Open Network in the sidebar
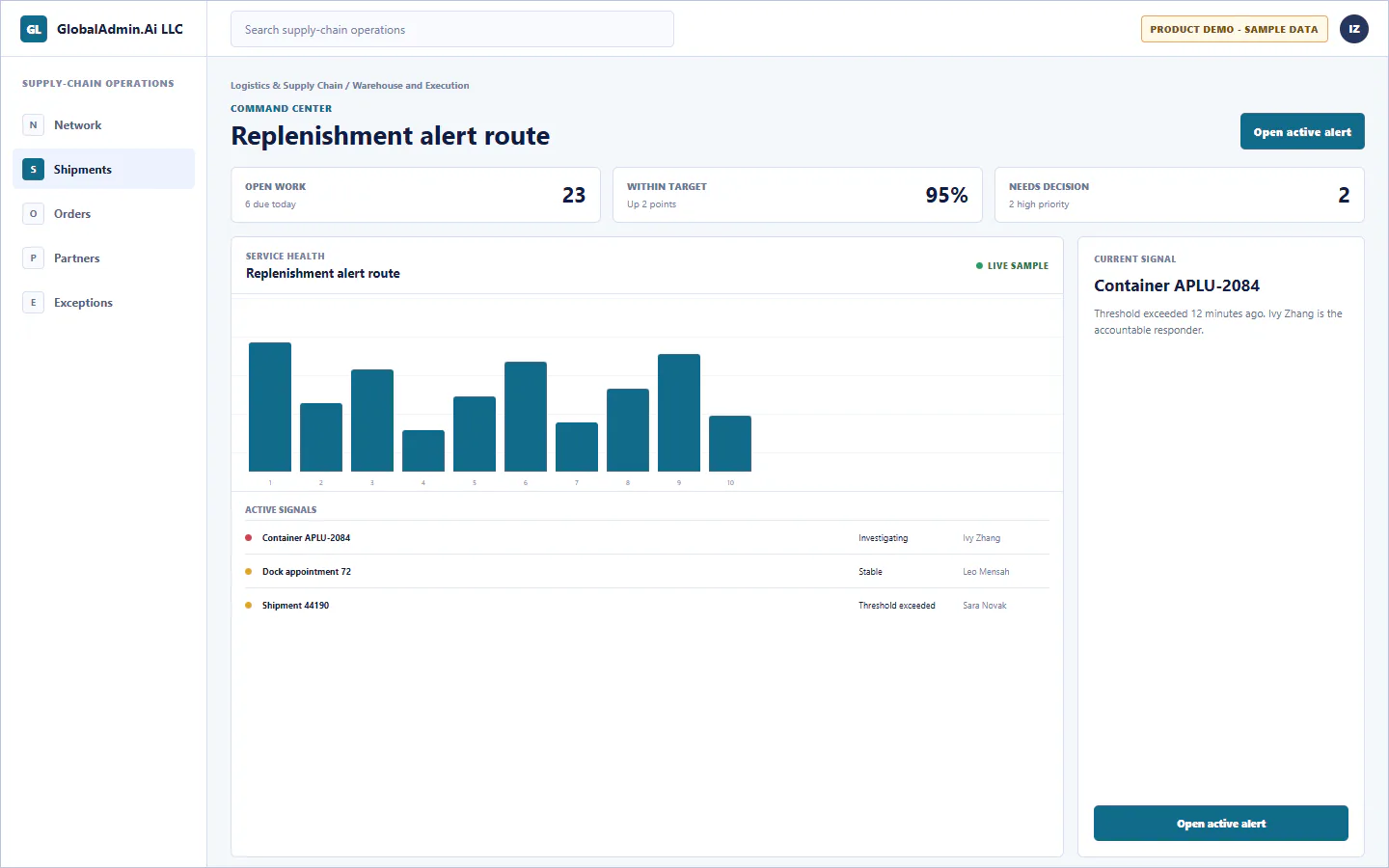1389x868 pixels. pos(103,125)
